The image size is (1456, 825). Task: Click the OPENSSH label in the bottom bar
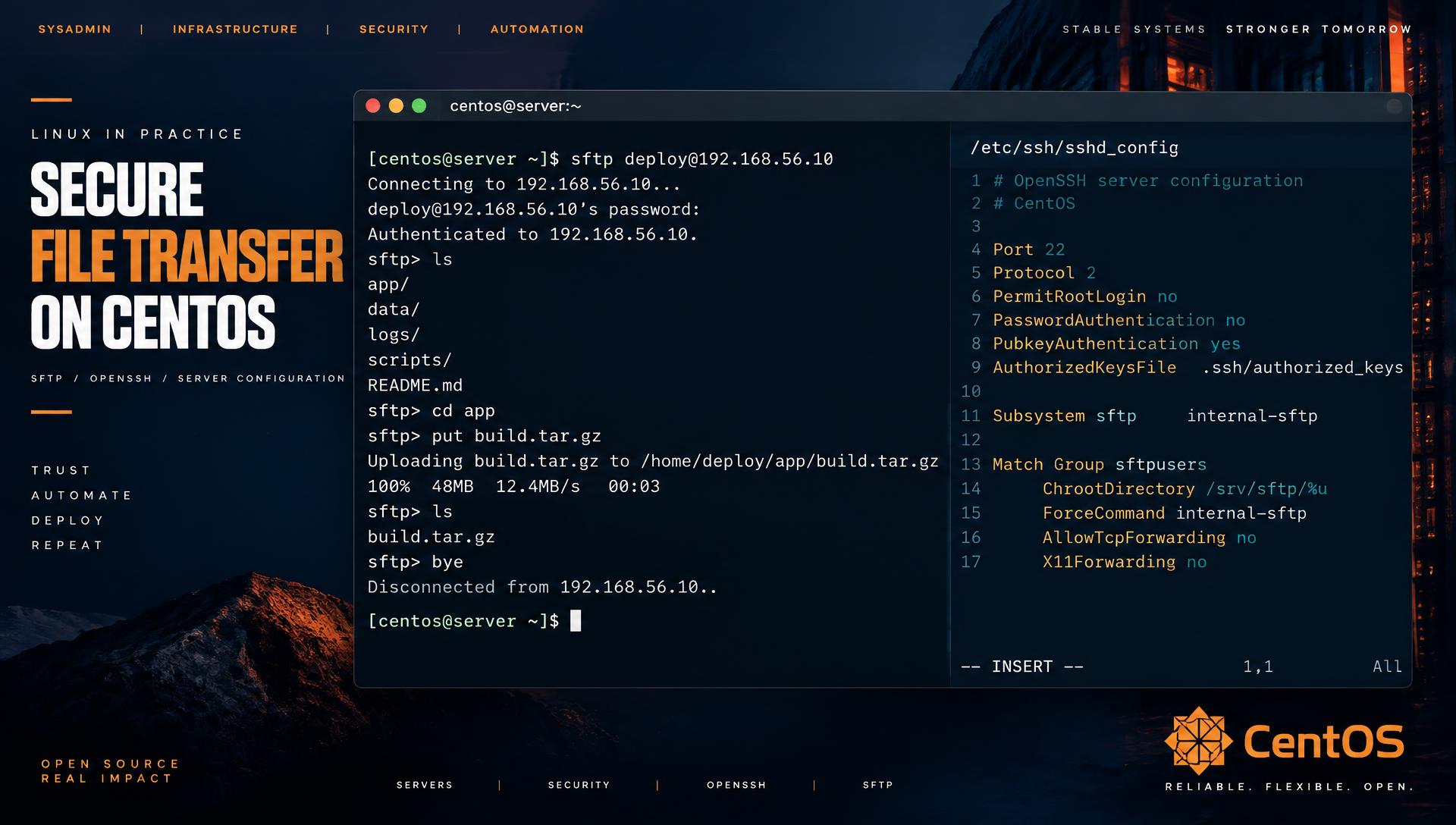(736, 785)
